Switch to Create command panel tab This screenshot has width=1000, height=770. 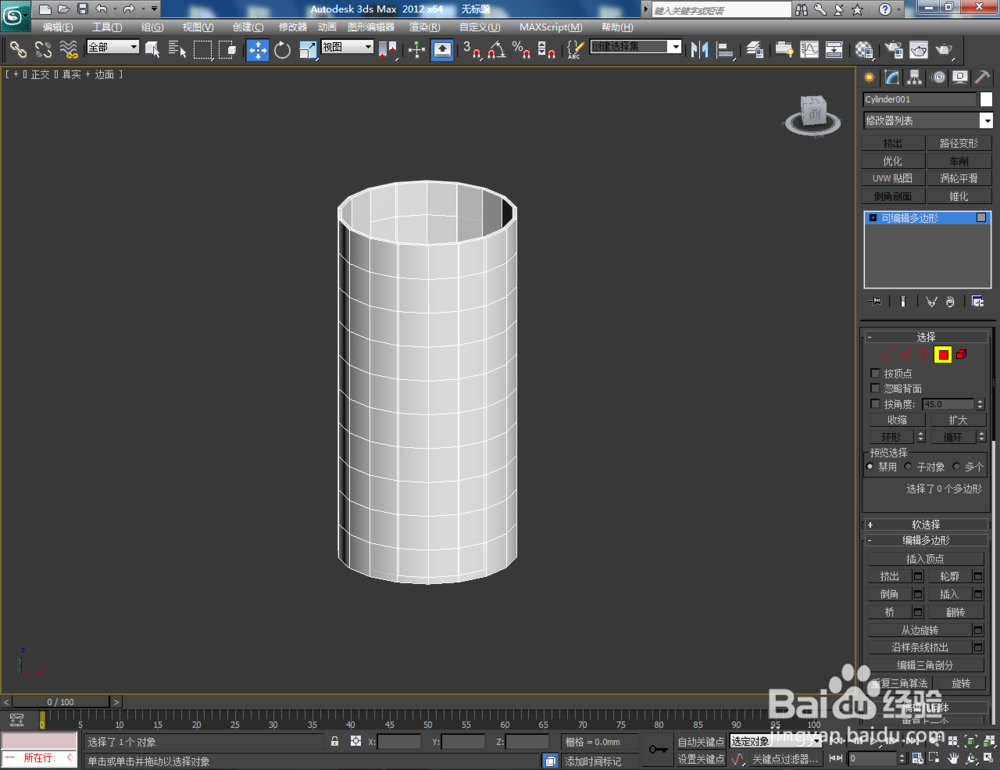tap(869, 78)
